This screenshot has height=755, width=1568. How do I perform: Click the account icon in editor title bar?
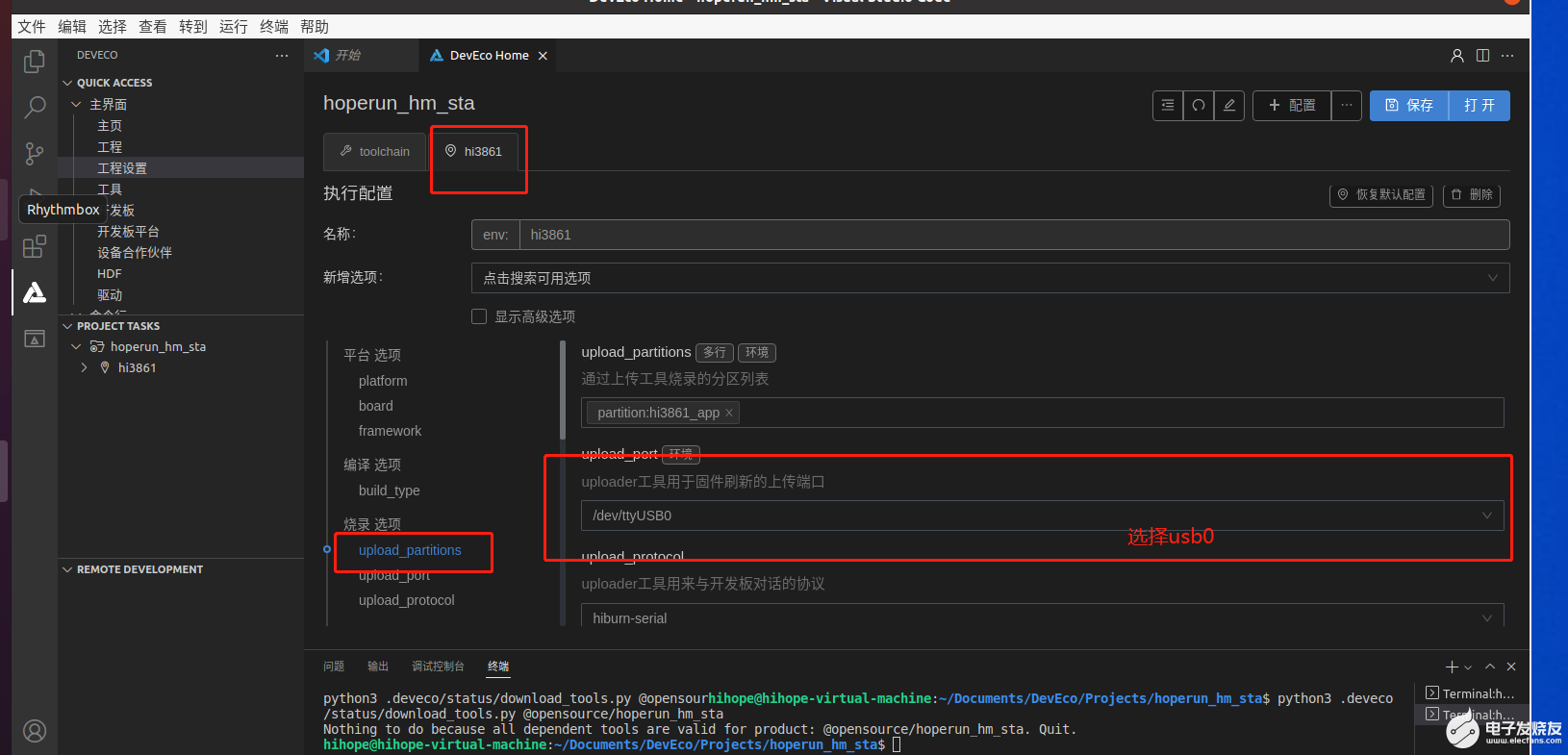1457,56
